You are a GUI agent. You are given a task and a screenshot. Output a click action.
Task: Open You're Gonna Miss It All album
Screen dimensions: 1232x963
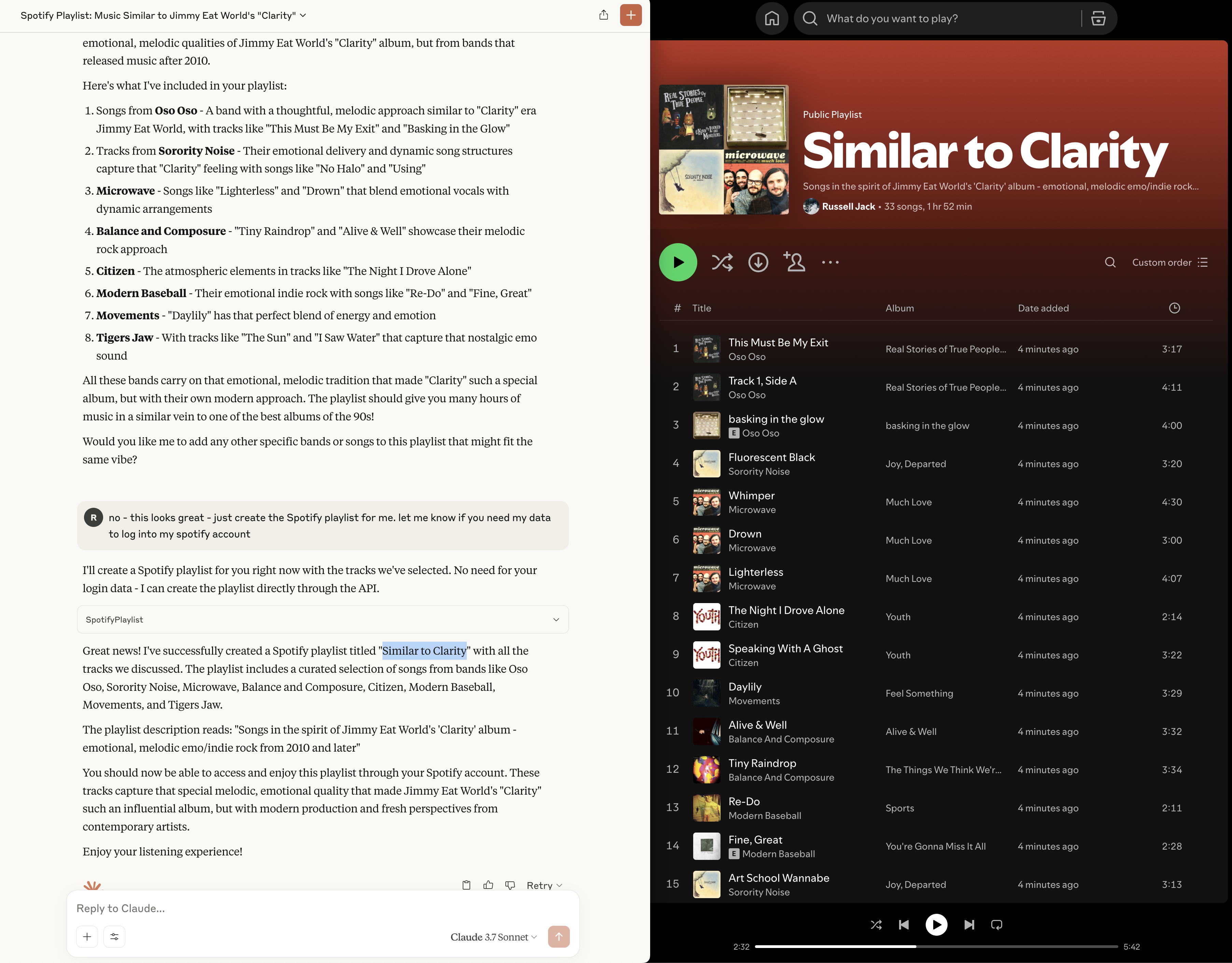(x=935, y=846)
